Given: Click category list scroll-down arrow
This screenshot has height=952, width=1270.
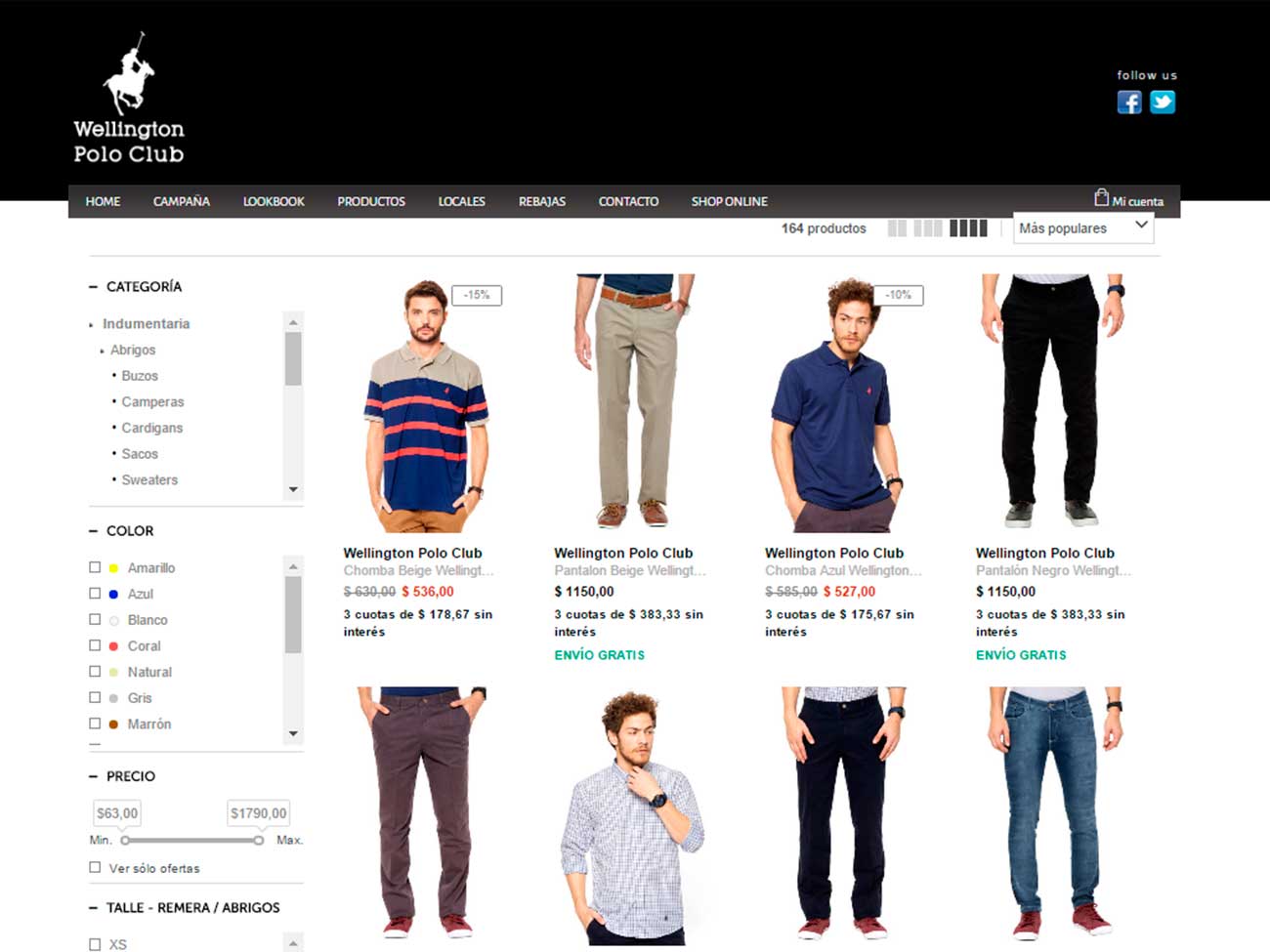Looking at the screenshot, I should pos(293,489).
